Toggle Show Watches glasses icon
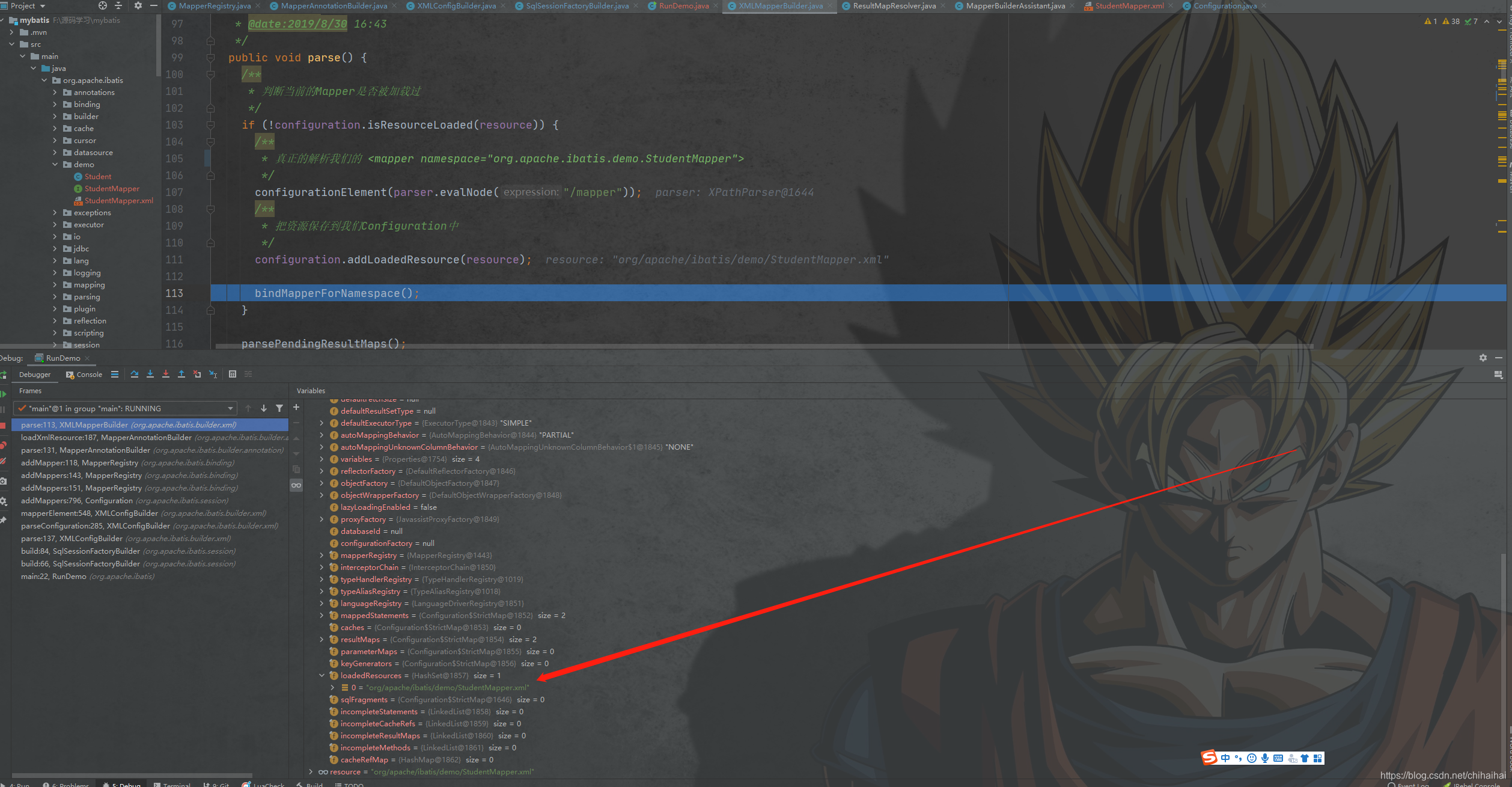 coord(296,485)
